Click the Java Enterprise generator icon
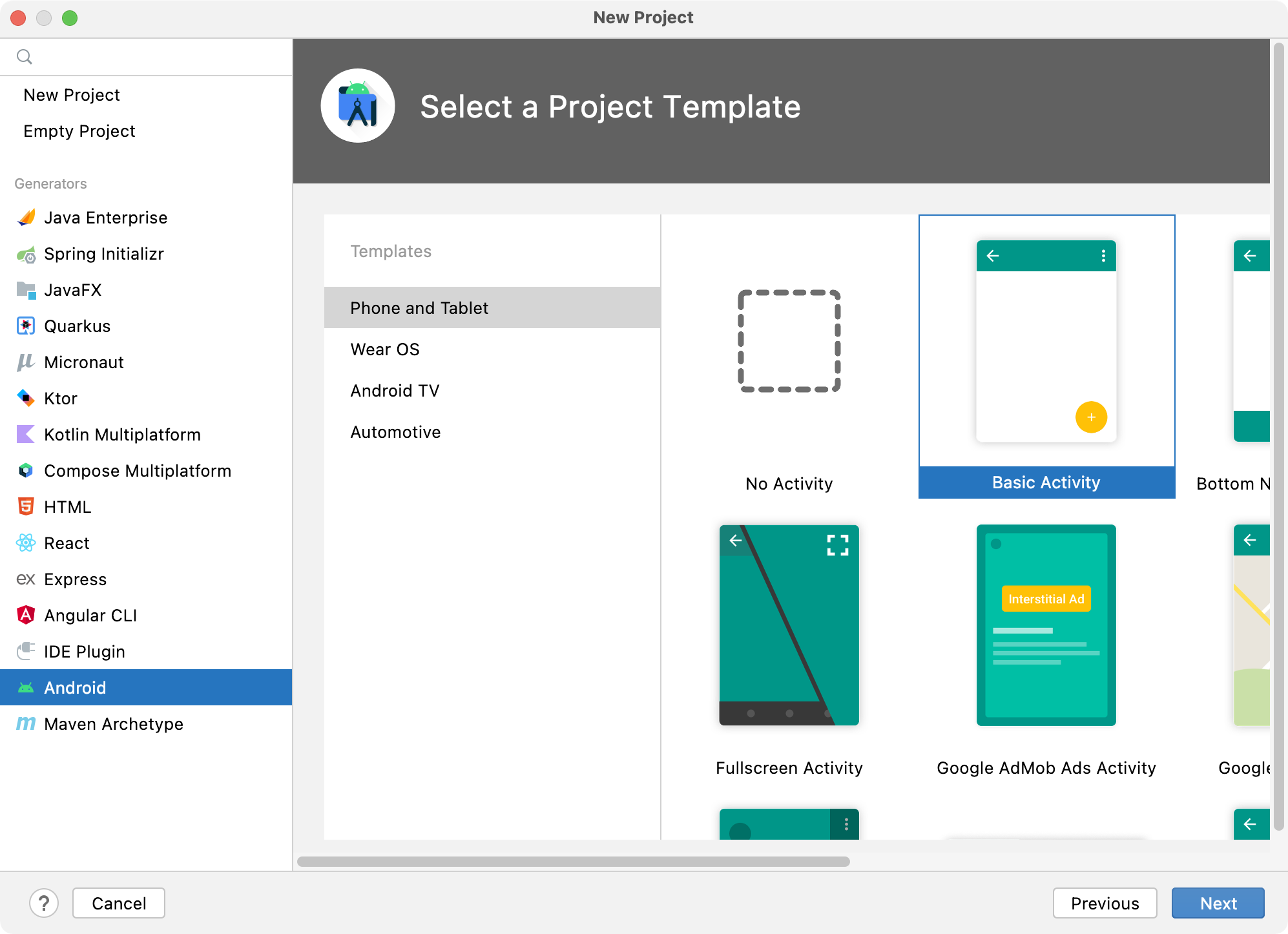 coord(26,218)
